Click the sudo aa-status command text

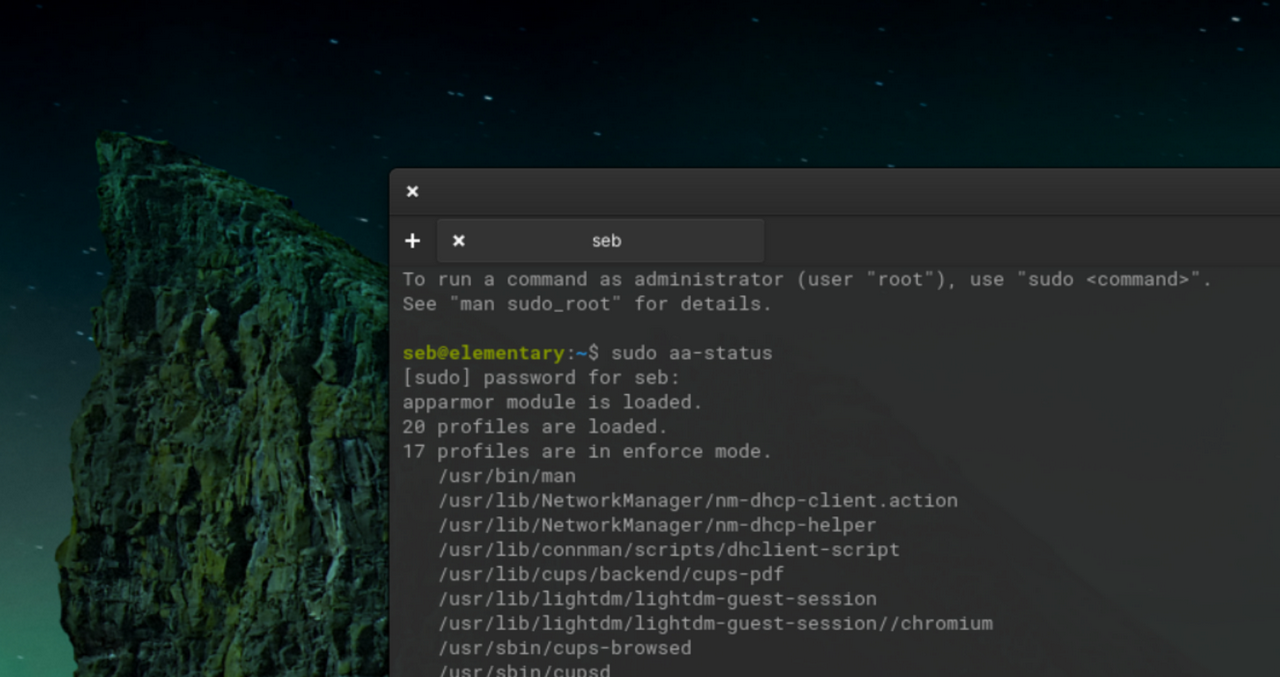click(691, 353)
